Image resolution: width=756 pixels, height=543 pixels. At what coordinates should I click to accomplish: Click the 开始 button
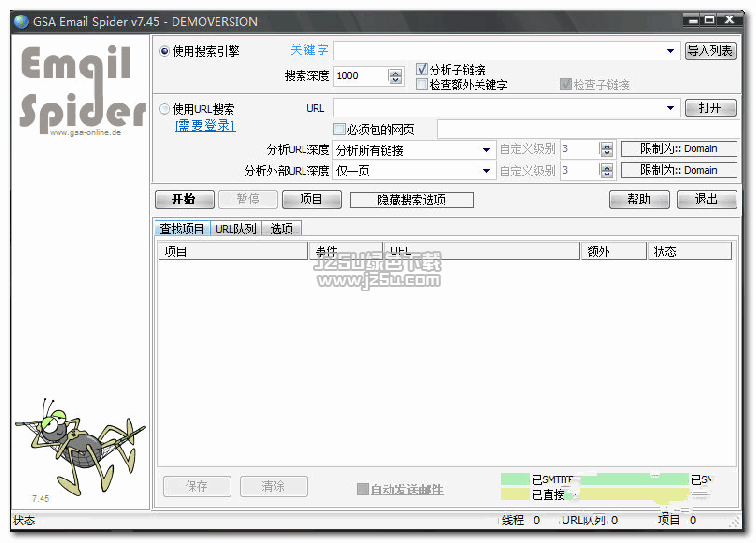tap(185, 199)
